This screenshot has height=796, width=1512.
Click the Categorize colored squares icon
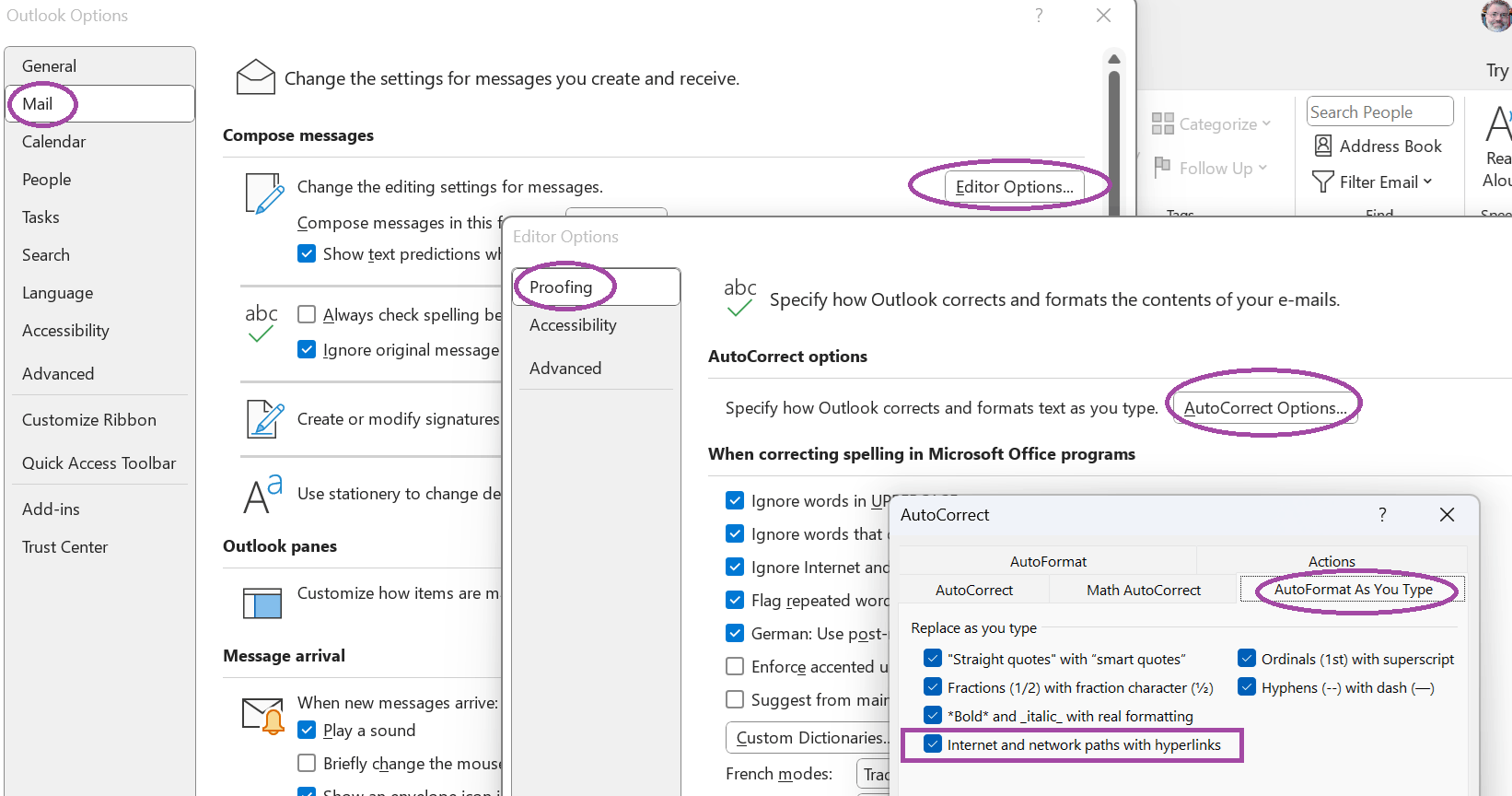pyautogui.click(x=1163, y=123)
